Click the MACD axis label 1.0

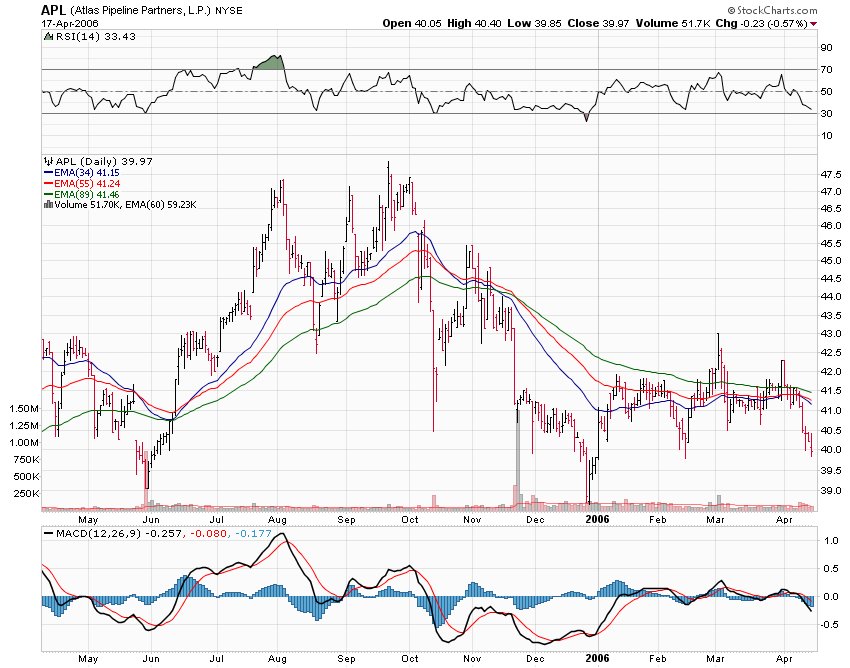[x=830, y=541]
